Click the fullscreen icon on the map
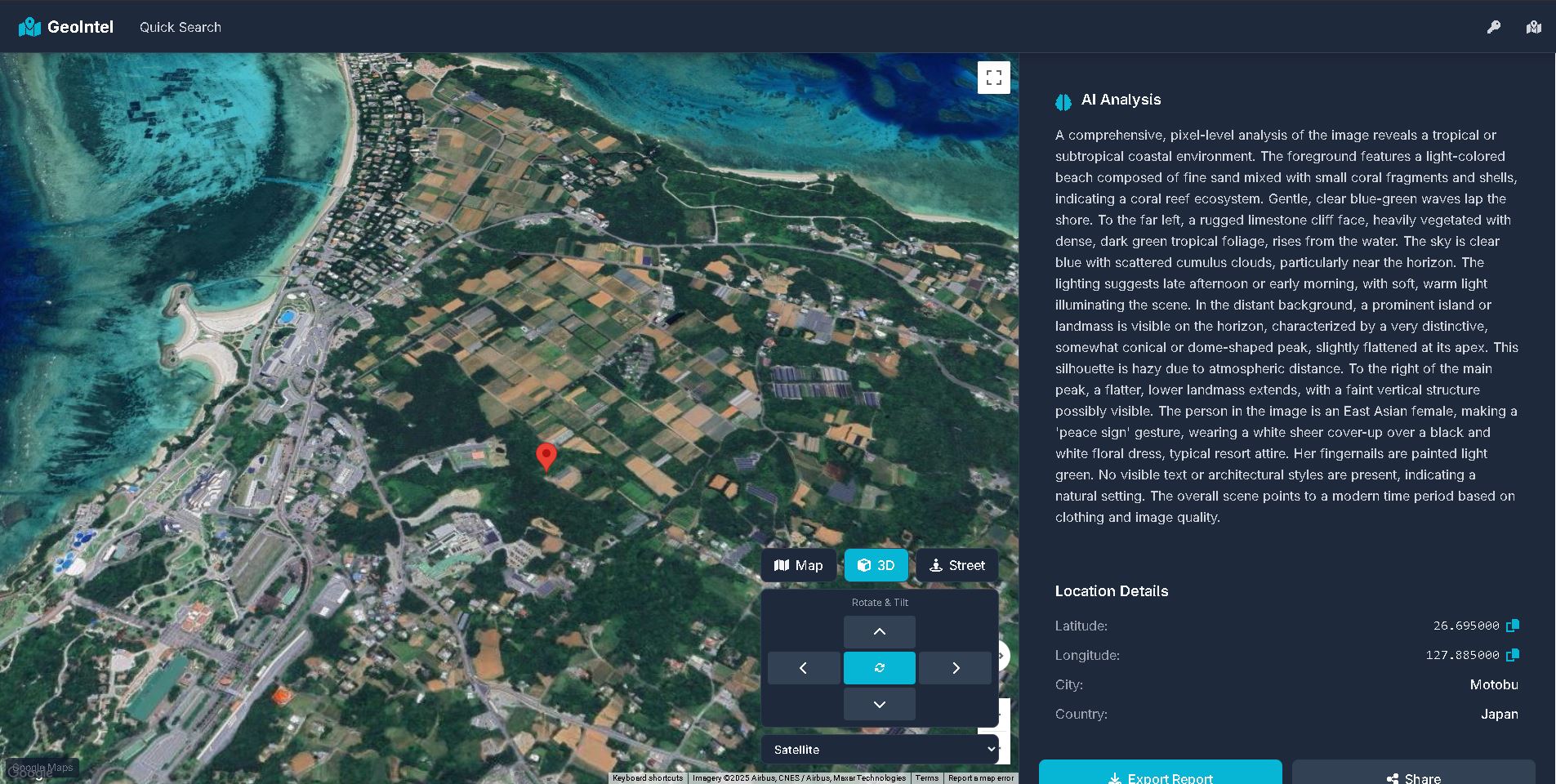This screenshot has height=784, width=1556. [995, 77]
